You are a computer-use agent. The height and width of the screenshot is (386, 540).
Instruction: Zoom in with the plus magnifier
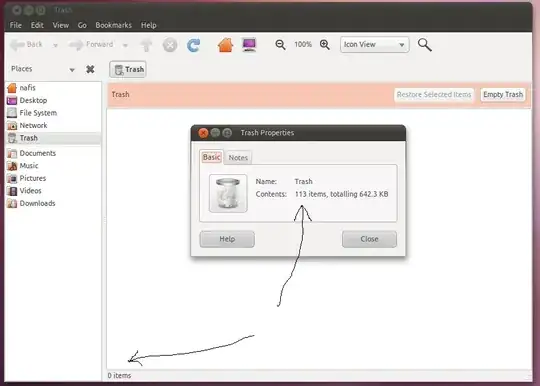coord(325,45)
